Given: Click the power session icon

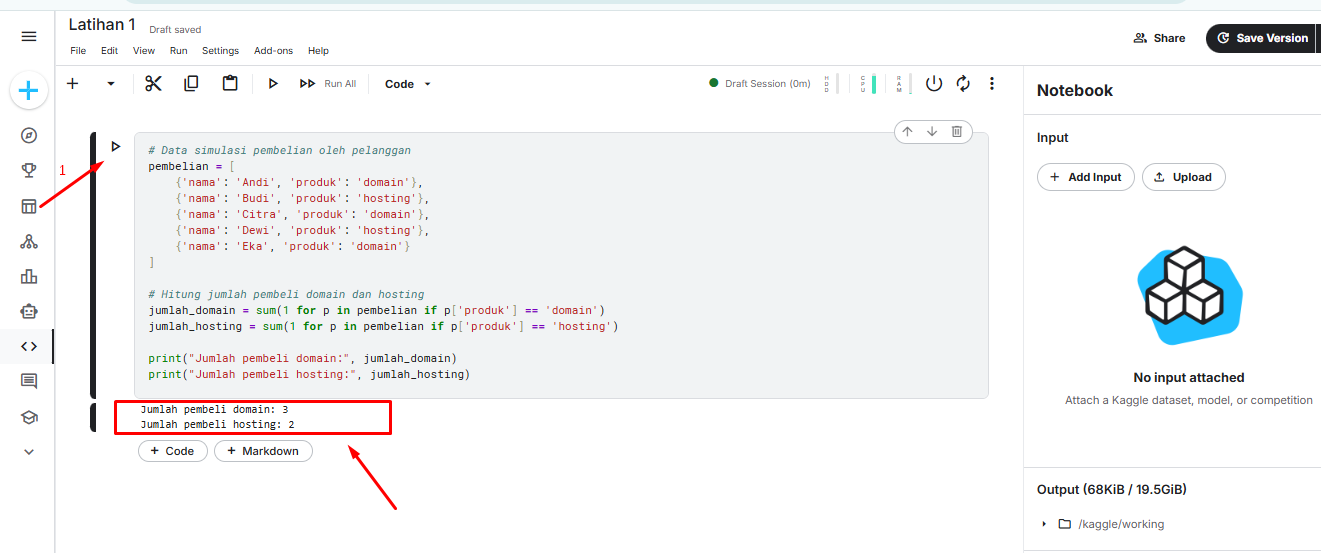Looking at the screenshot, I should click(x=934, y=84).
